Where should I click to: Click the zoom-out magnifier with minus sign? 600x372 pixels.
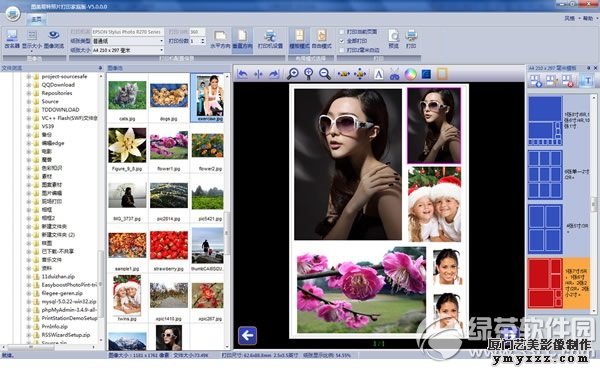[325, 74]
